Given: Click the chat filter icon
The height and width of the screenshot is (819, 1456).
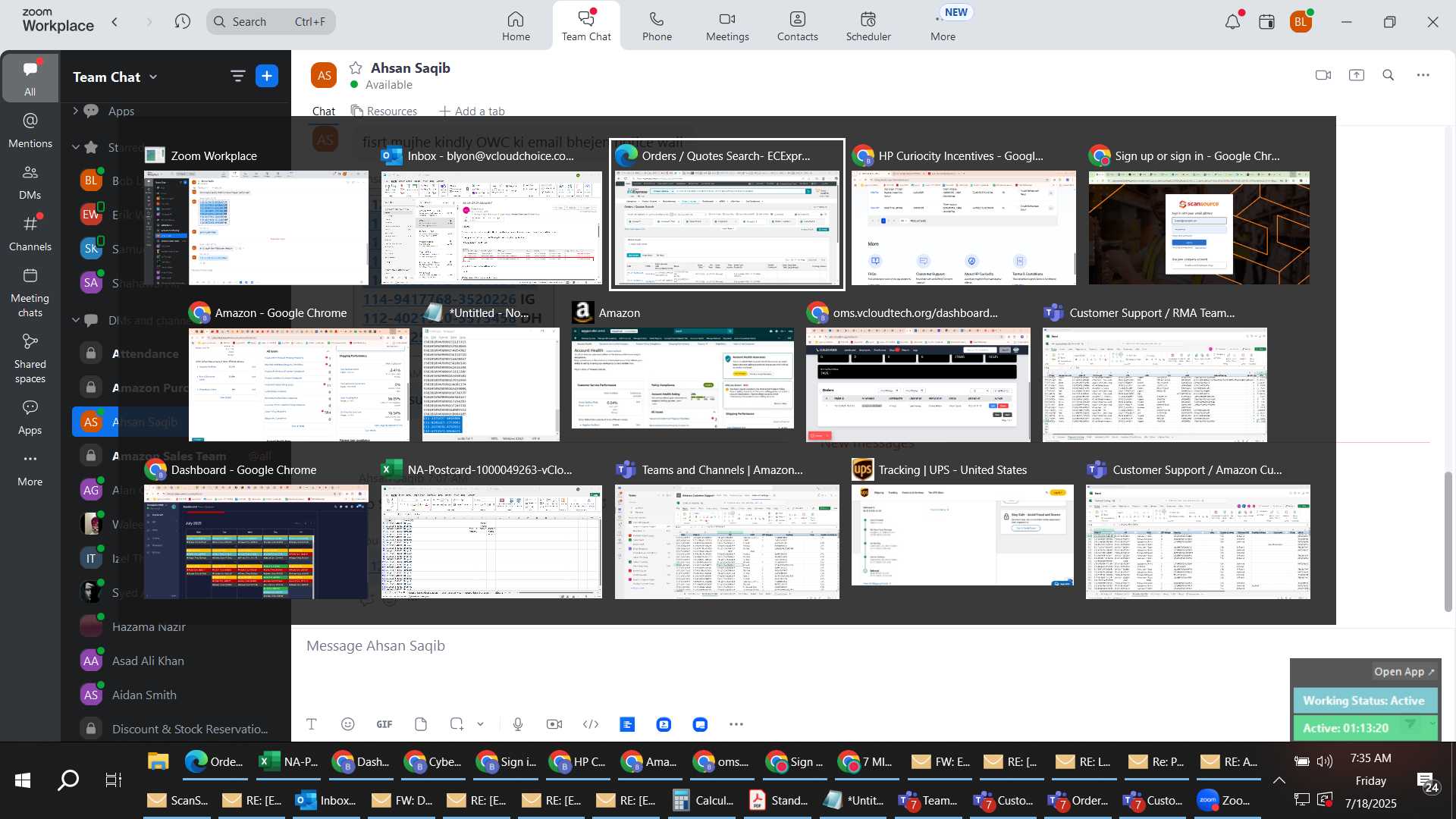Looking at the screenshot, I should (237, 76).
